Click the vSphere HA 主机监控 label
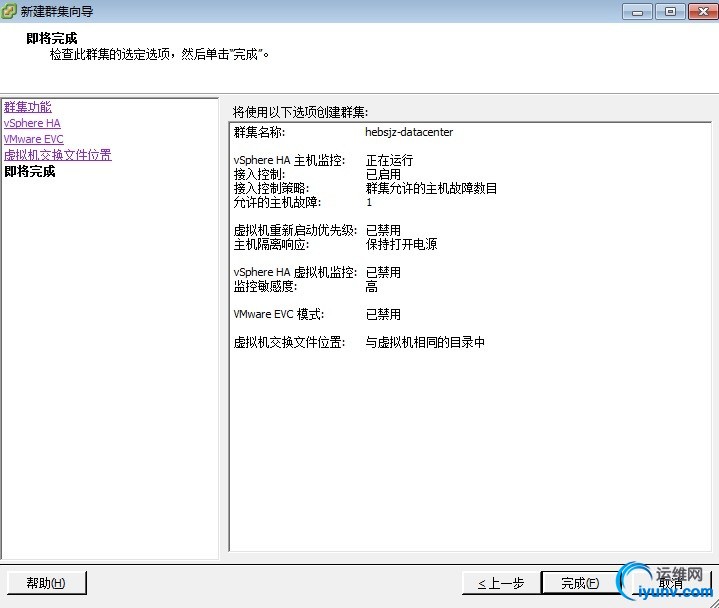Image resolution: width=719 pixels, height=608 pixels. point(289,160)
